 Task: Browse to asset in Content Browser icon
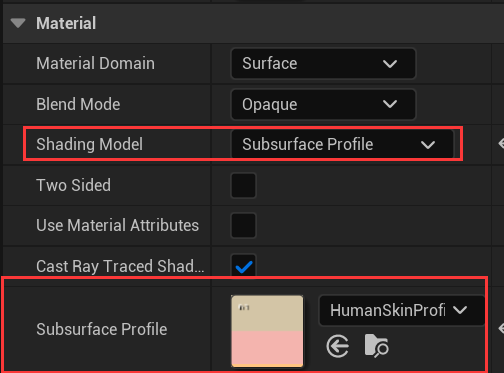click(377, 346)
